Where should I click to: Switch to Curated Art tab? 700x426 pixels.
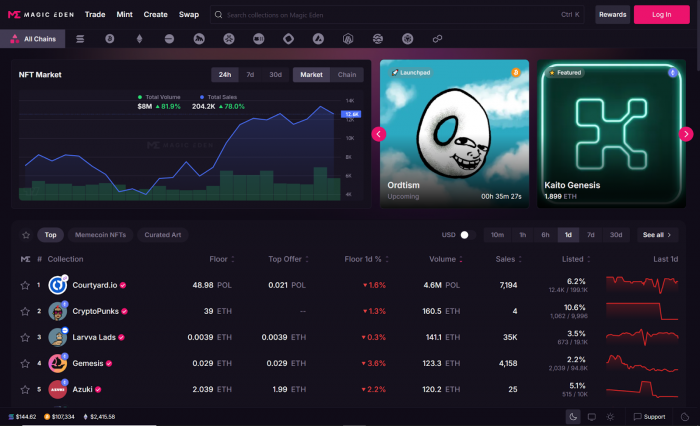[x=163, y=235]
